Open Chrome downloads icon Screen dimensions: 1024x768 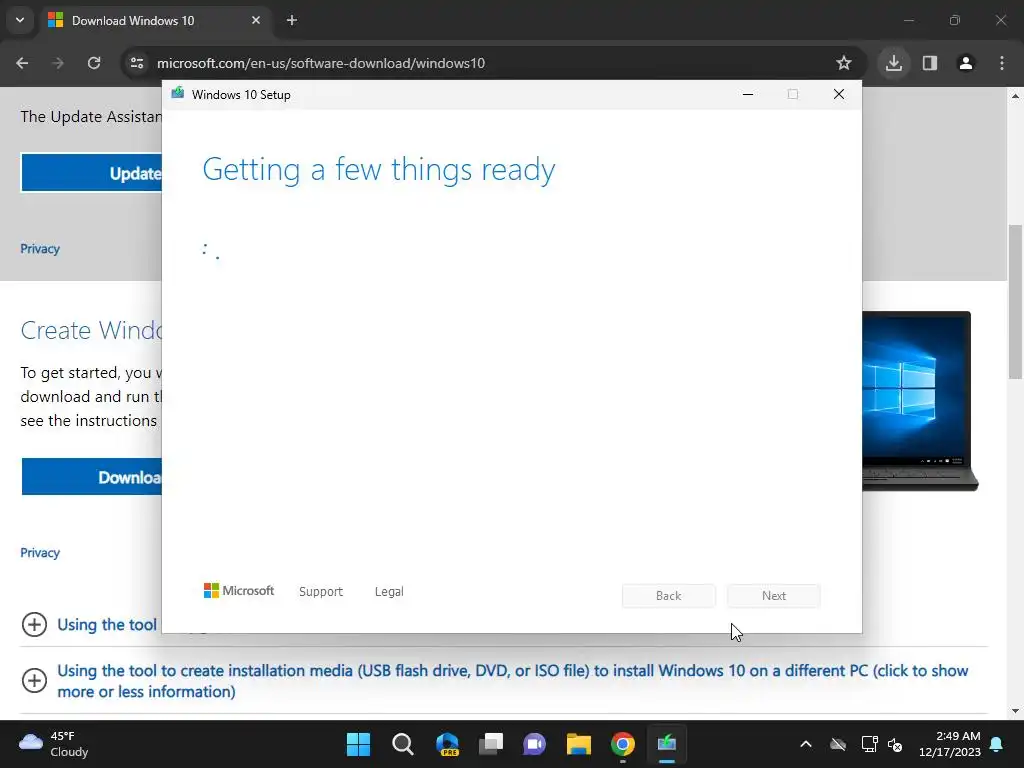pos(894,63)
